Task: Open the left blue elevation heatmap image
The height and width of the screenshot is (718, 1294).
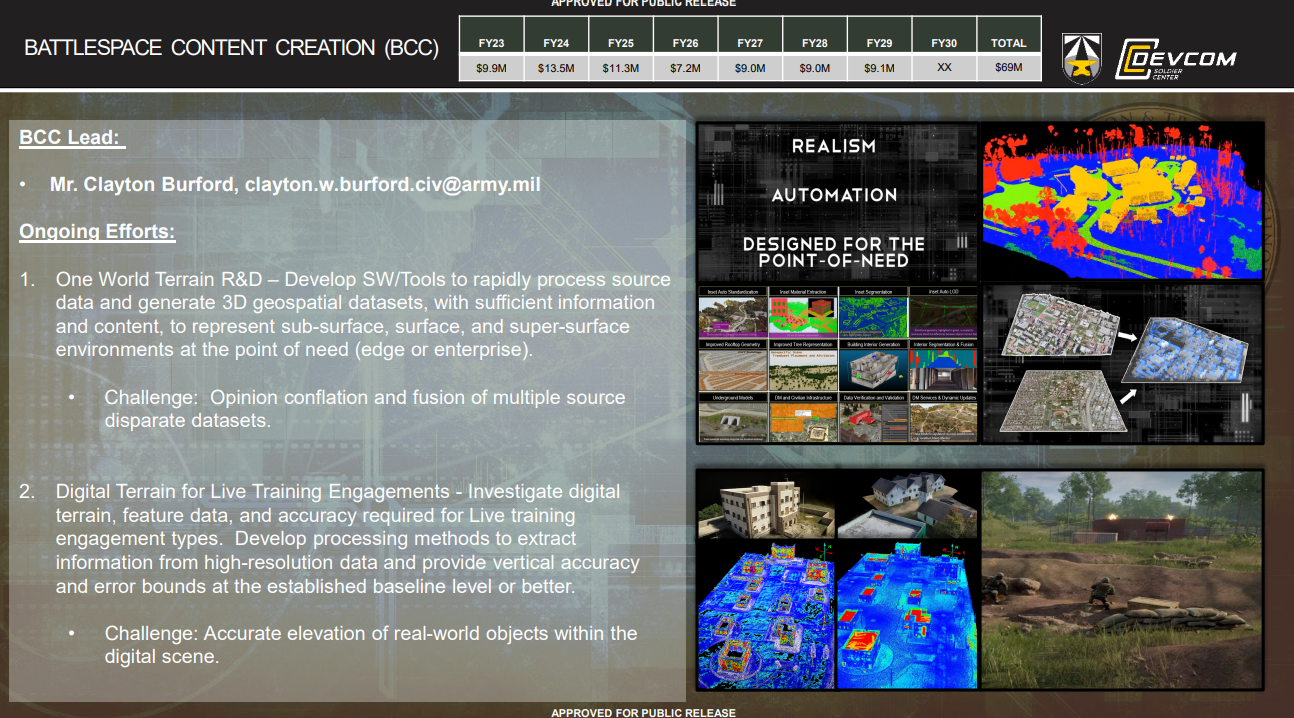Action: tap(766, 615)
